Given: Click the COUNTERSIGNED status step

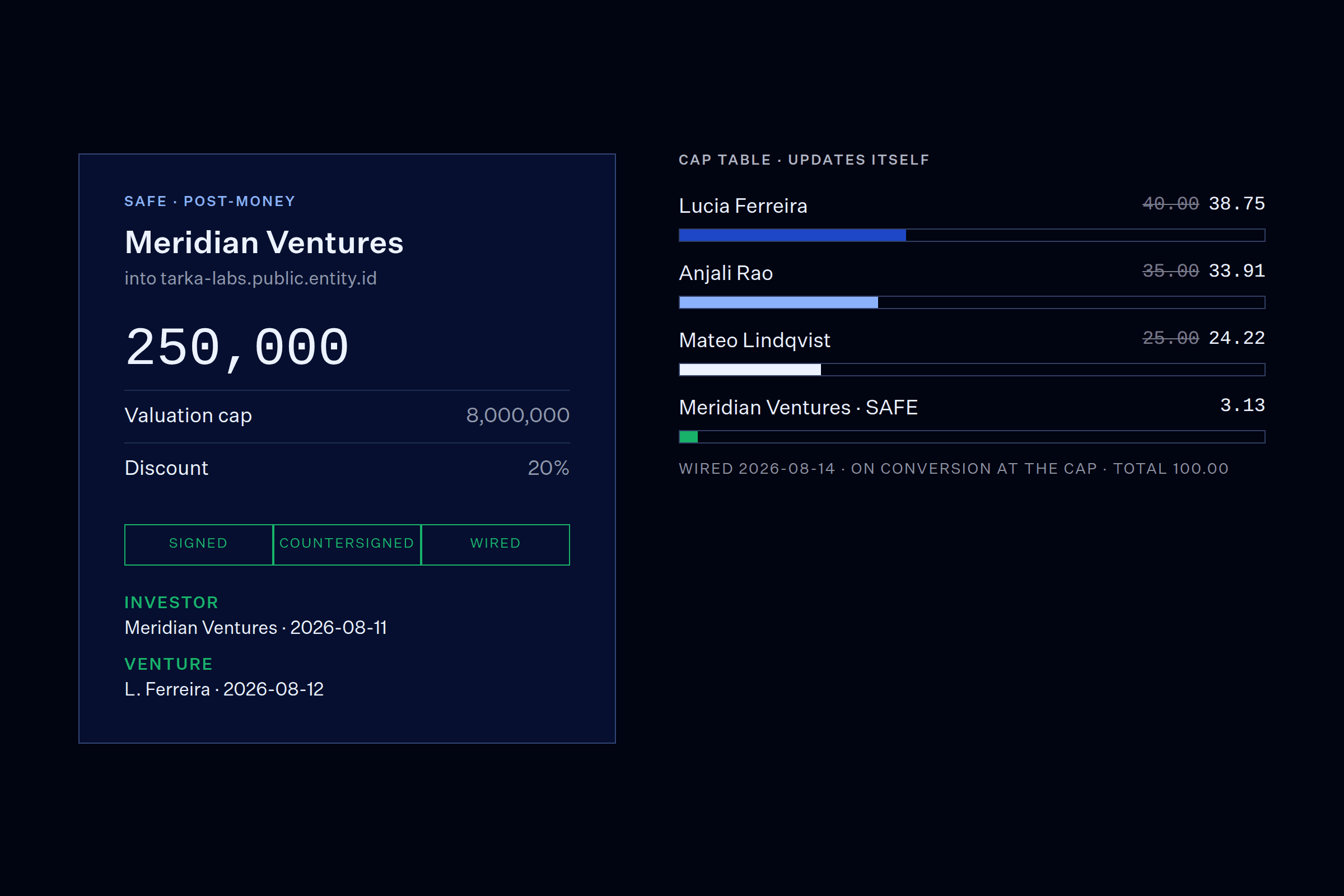Looking at the screenshot, I should [x=347, y=544].
